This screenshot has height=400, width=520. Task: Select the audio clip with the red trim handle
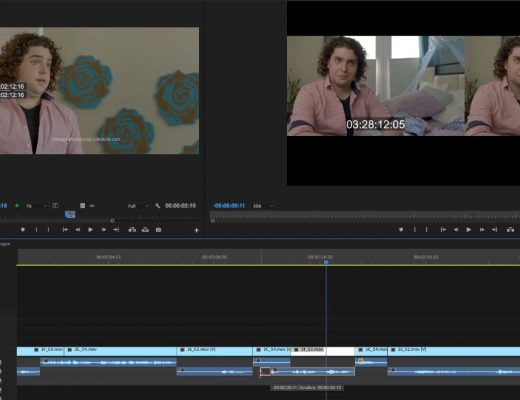pyautogui.click(x=307, y=372)
